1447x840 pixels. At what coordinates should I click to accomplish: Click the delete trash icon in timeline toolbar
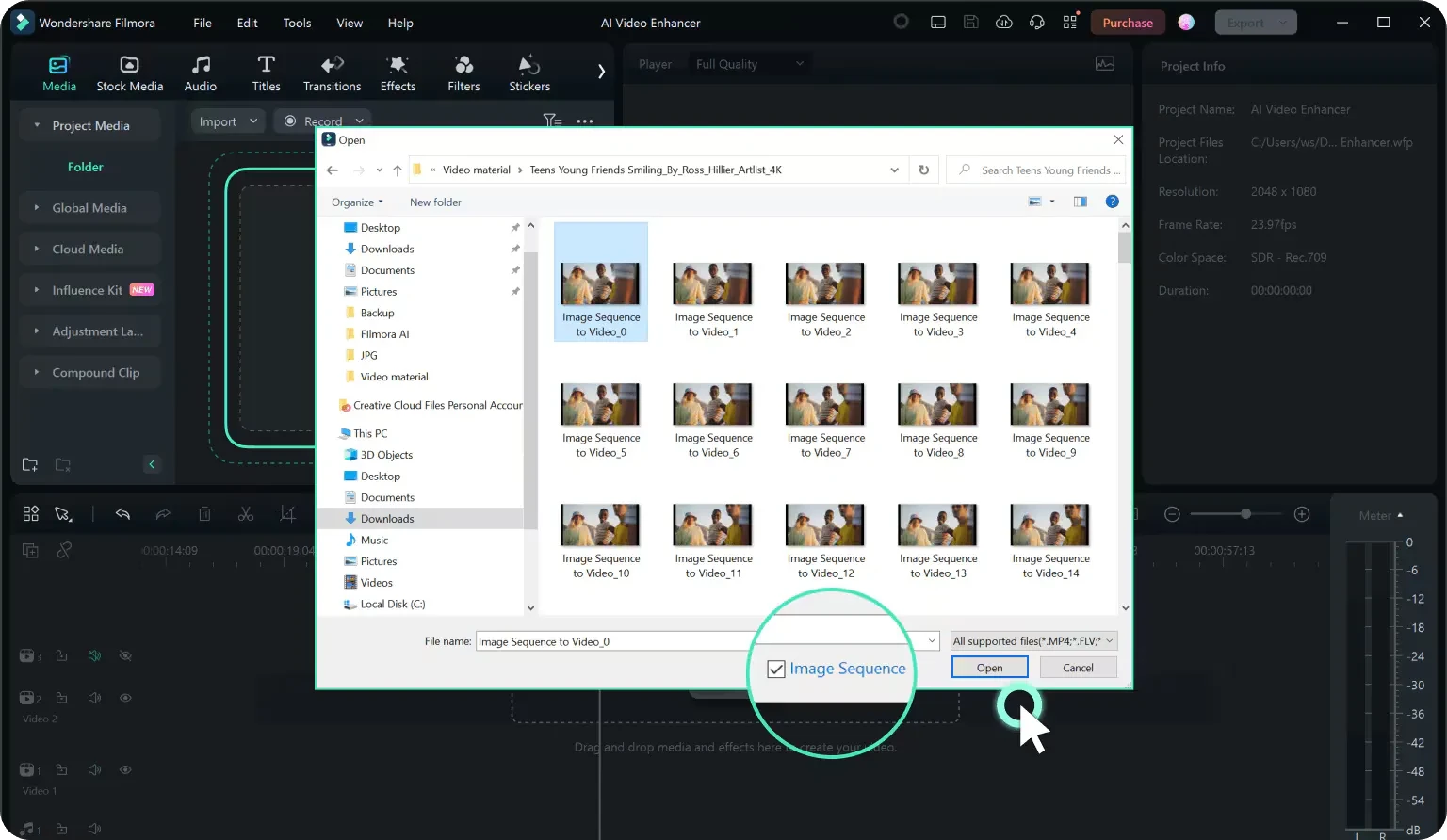click(x=204, y=514)
